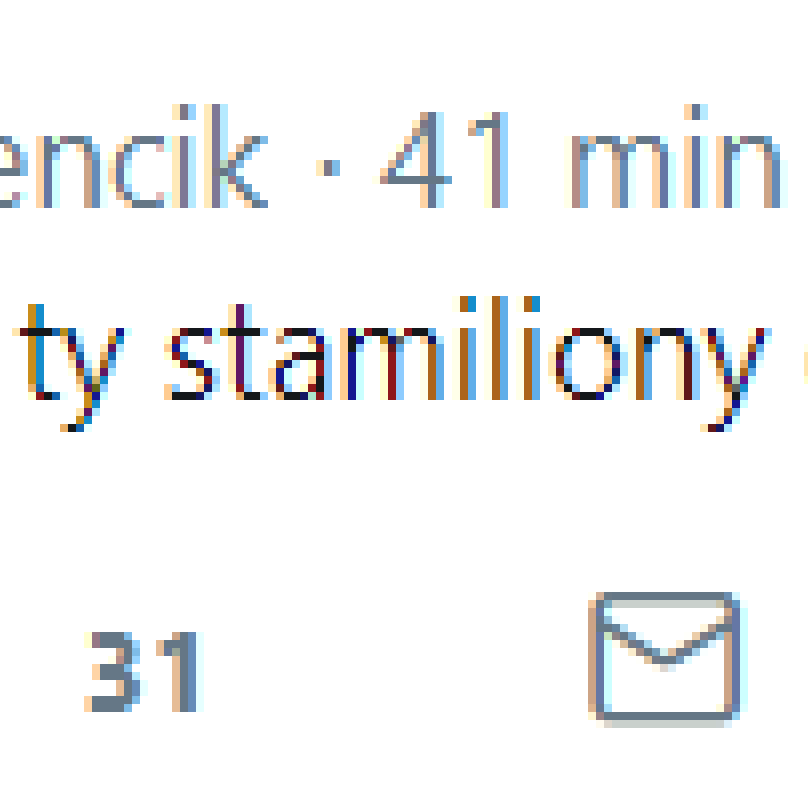
Task: Click the 31 counter
Action: pyautogui.click(x=144, y=671)
